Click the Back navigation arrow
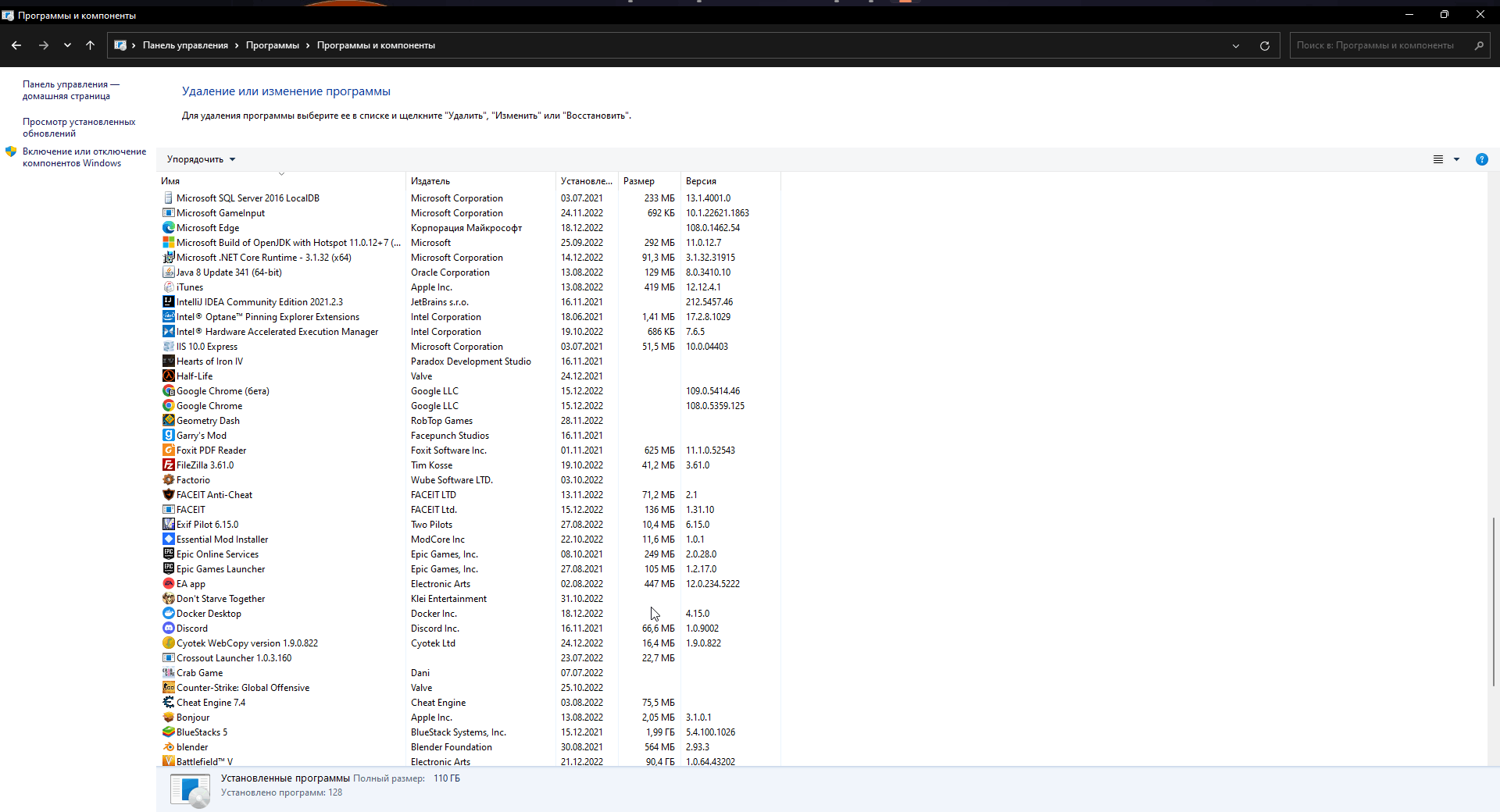Viewport: 1500px width, 812px height. click(x=16, y=45)
